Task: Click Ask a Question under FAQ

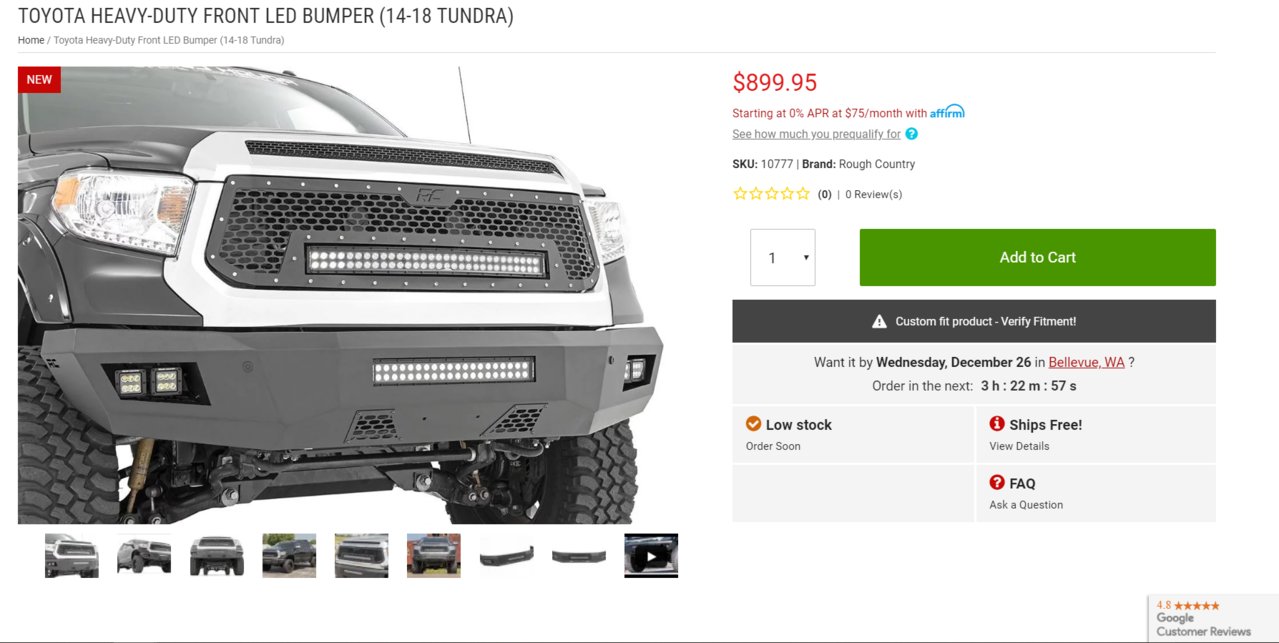Action: pyautogui.click(x=1026, y=505)
